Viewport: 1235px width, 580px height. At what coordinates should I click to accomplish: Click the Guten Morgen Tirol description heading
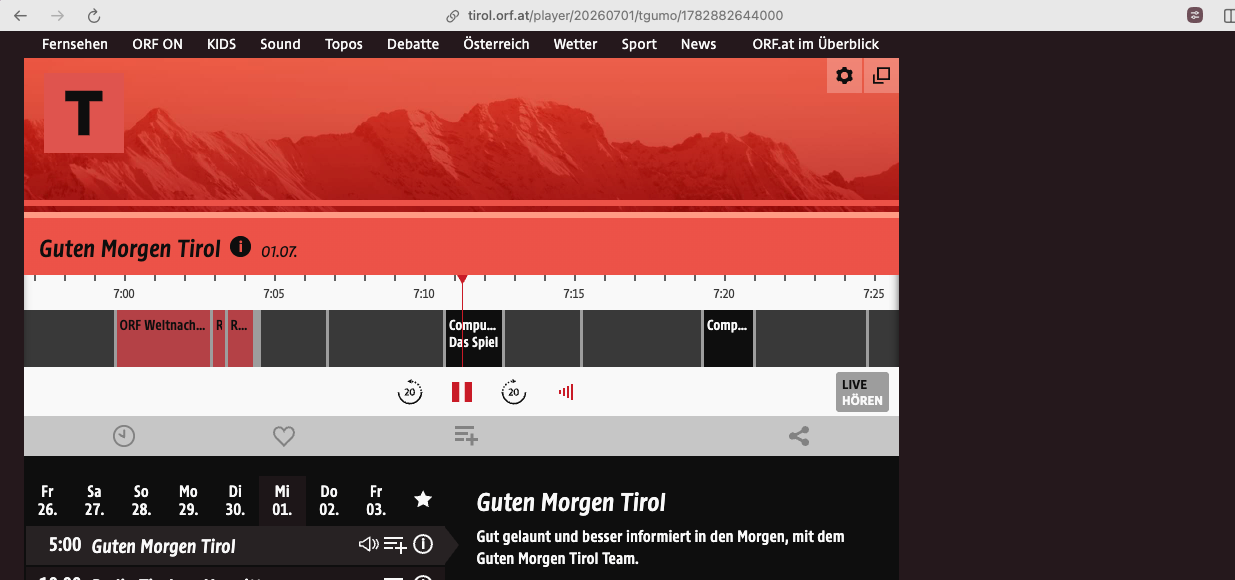571,502
